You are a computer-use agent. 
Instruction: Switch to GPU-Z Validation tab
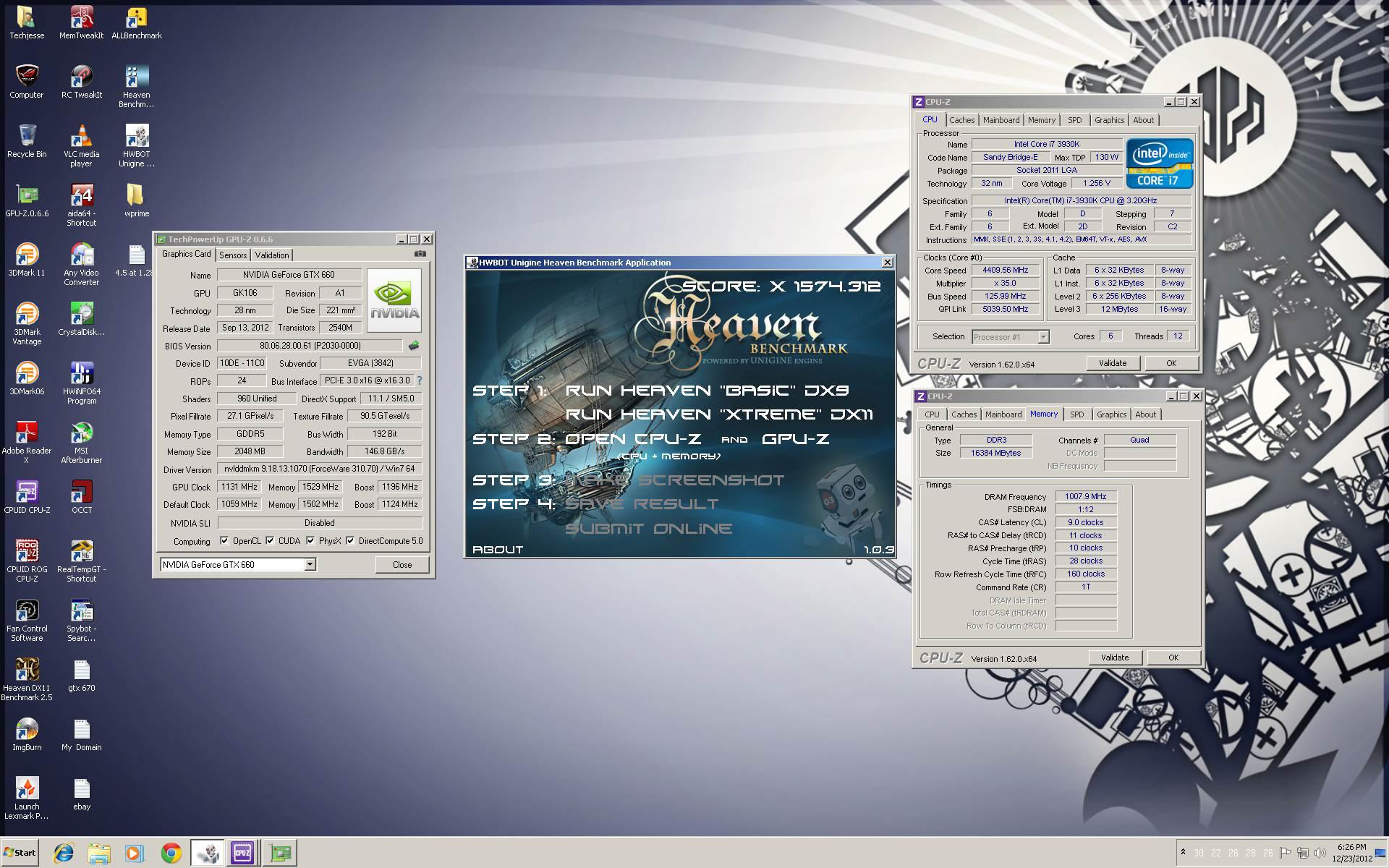pos(272,255)
